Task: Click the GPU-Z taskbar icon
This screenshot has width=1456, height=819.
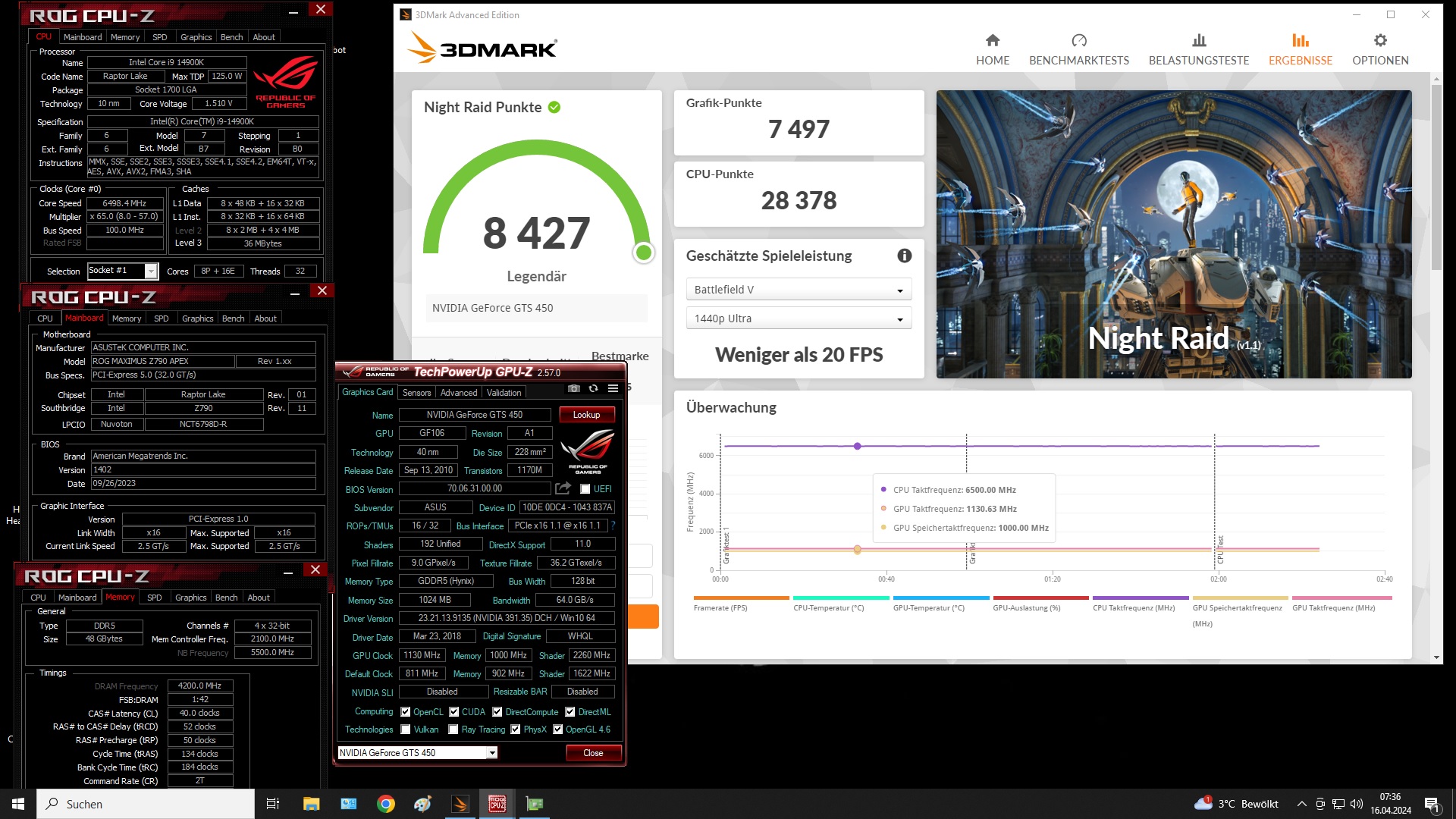Action: point(534,804)
